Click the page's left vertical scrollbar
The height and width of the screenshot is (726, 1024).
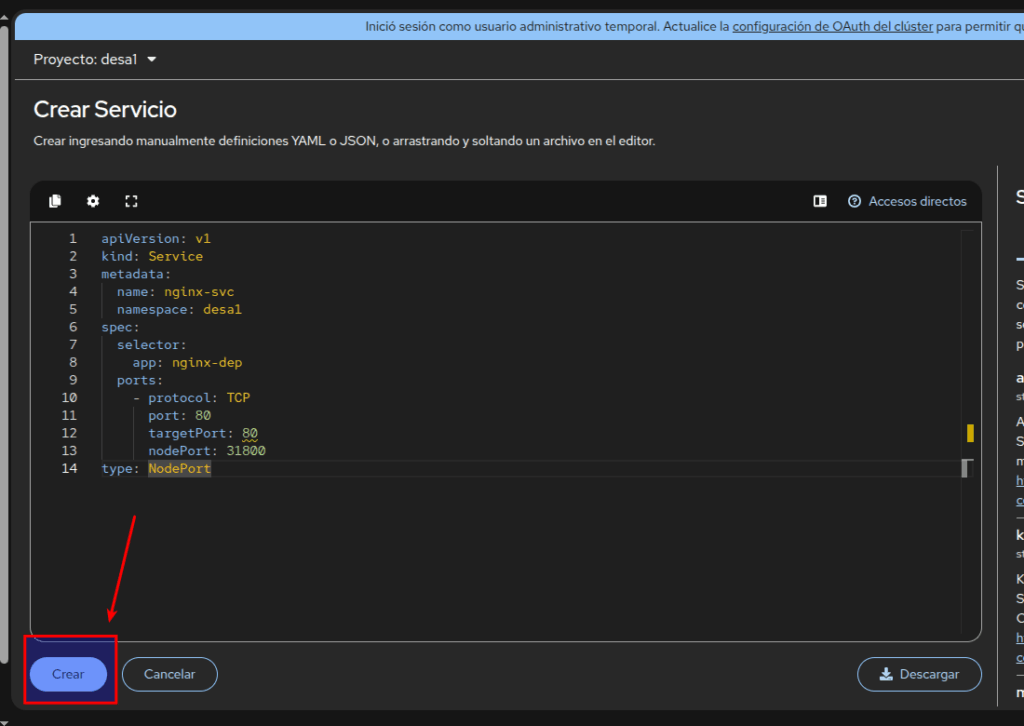point(4,360)
